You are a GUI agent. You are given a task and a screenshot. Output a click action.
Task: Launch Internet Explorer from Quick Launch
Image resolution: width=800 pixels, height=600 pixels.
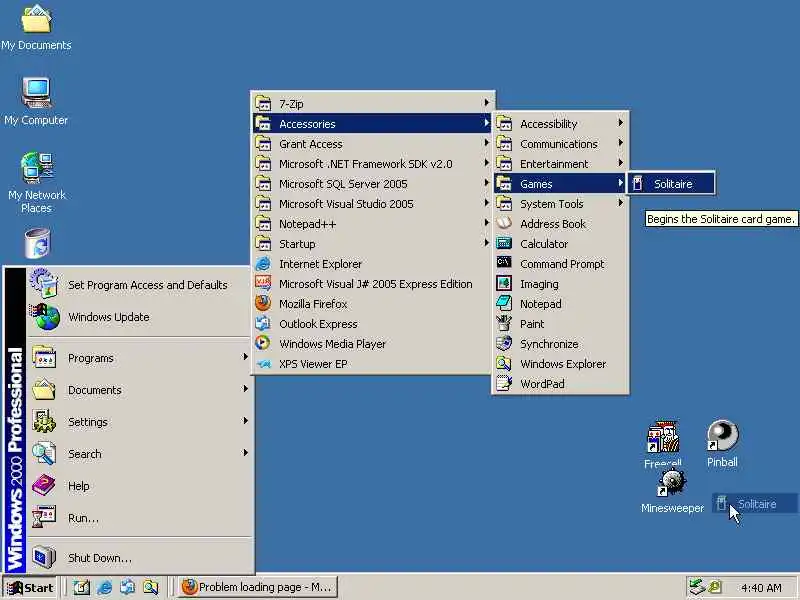pyautogui.click(x=104, y=588)
